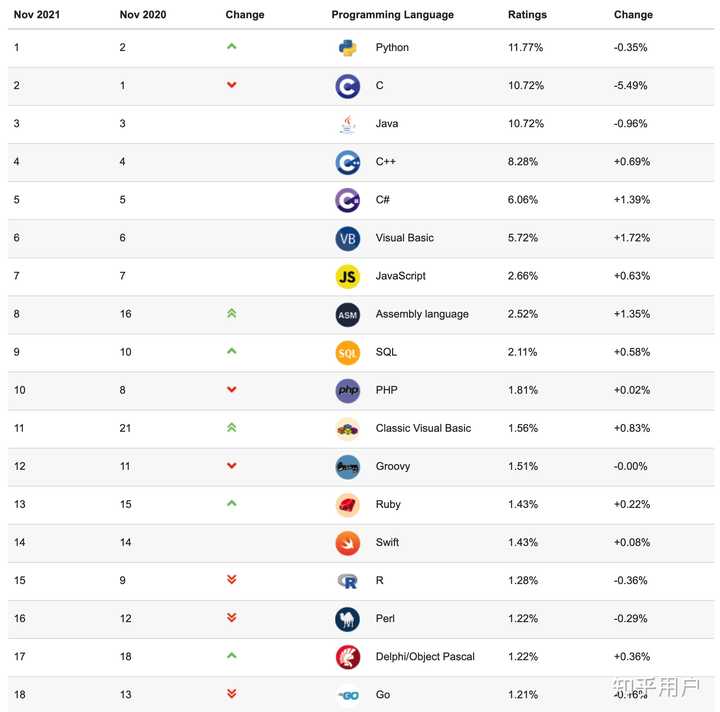Click the double green arrow for Assembly language
720x712 pixels.
click(x=232, y=314)
